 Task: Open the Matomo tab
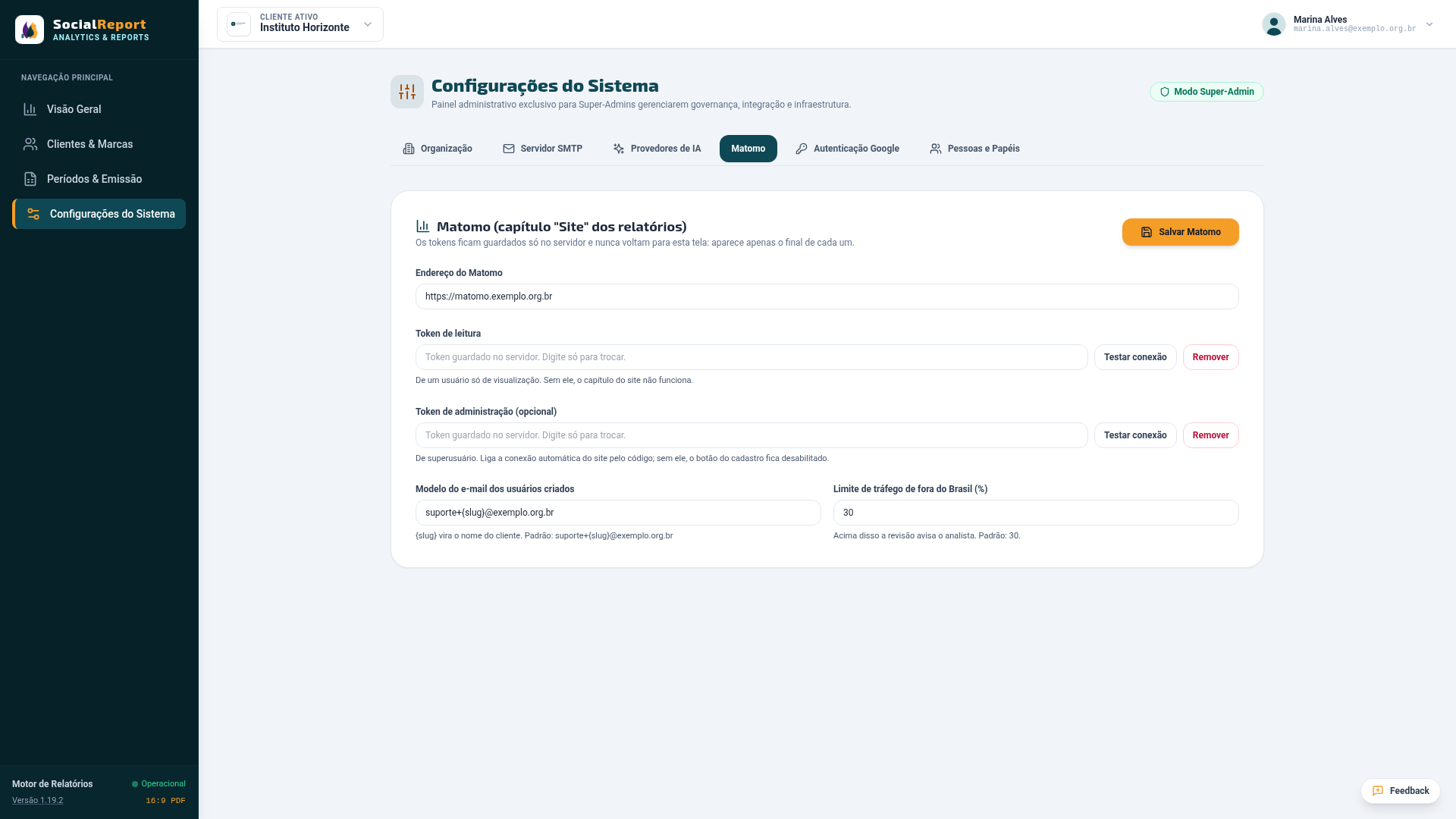(x=748, y=149)
